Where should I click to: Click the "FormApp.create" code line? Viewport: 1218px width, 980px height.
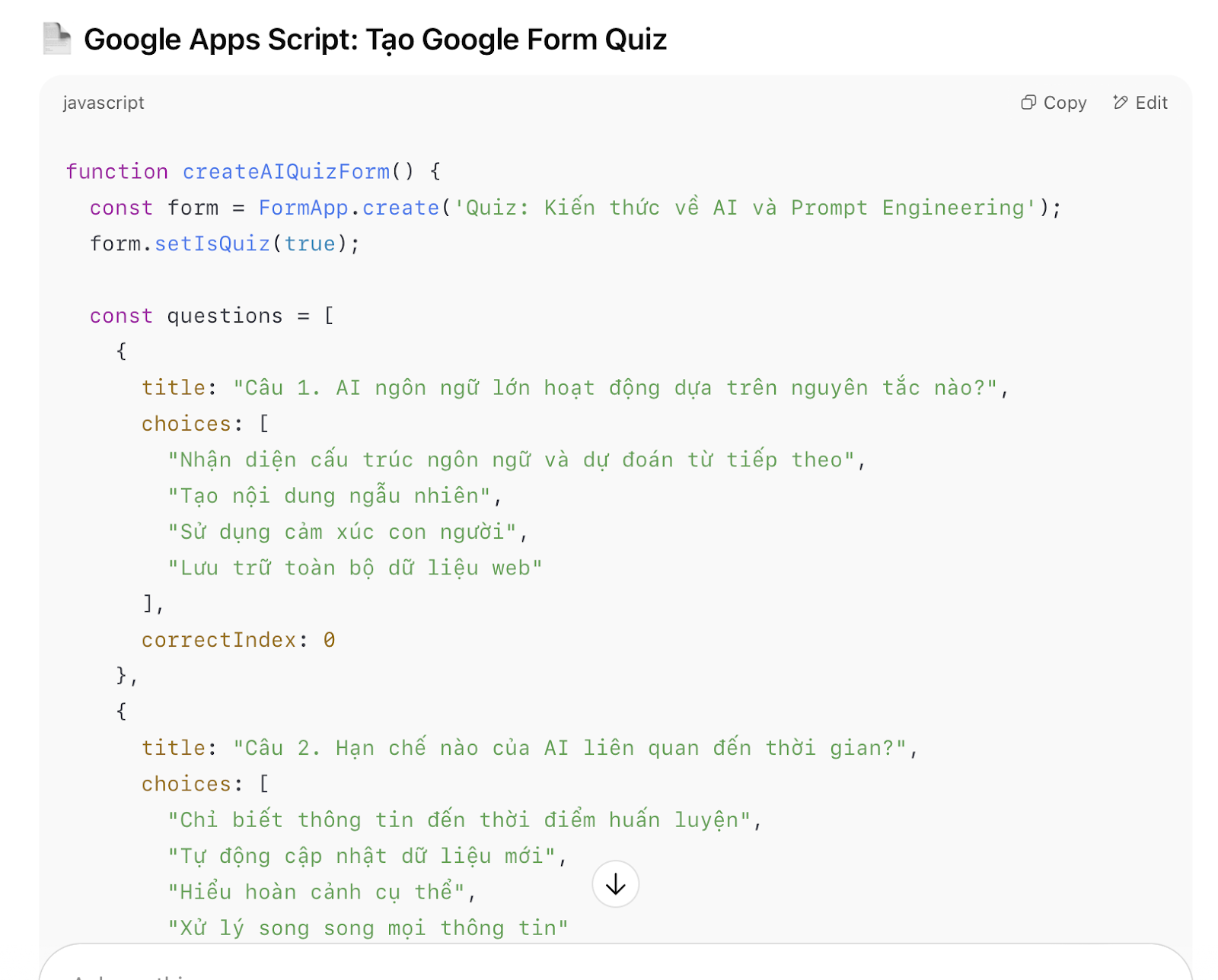tap(576, 207)
